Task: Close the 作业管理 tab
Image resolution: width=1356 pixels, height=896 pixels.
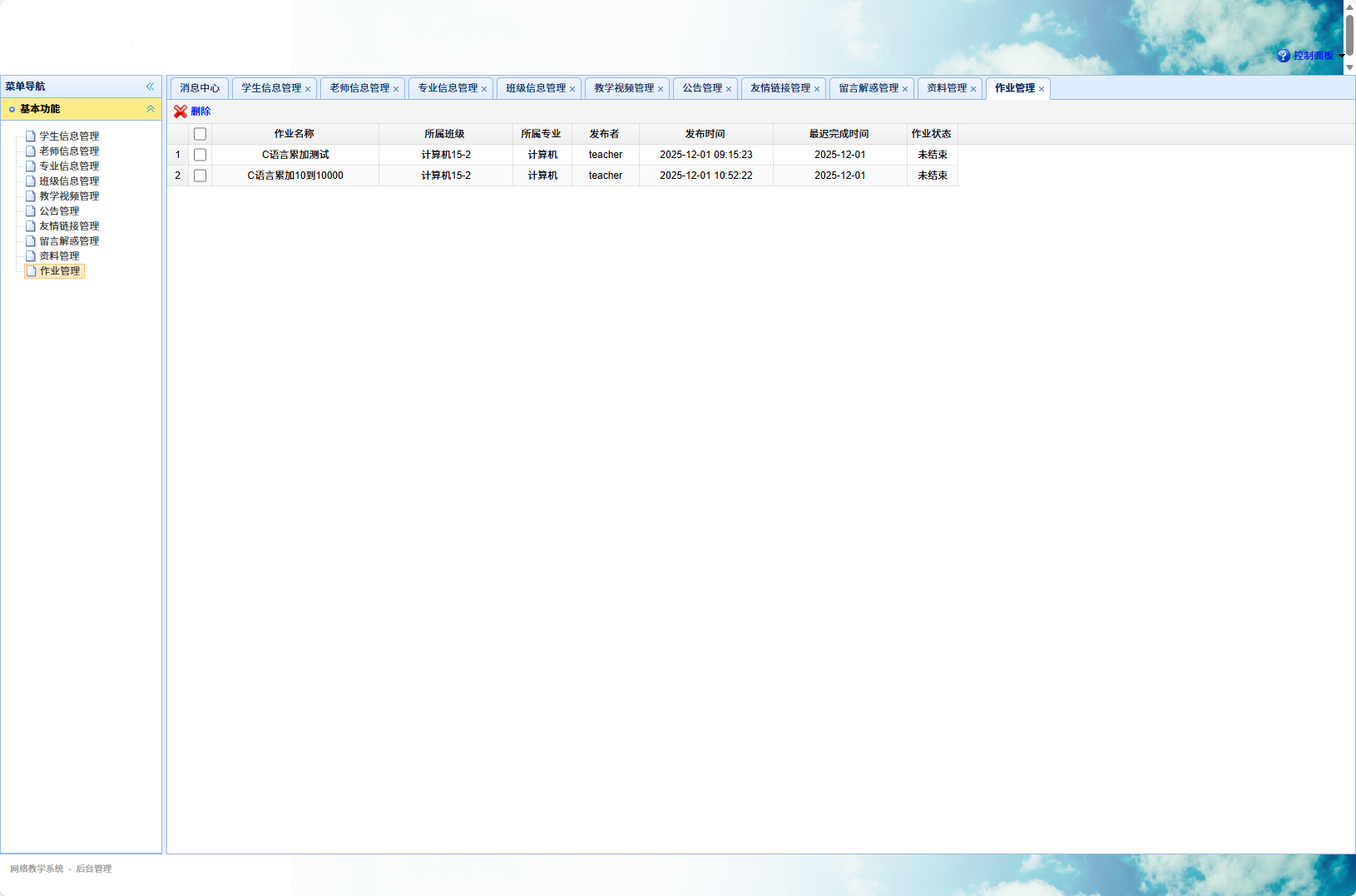Action: pyautogui.click(x=1042, y=89)
